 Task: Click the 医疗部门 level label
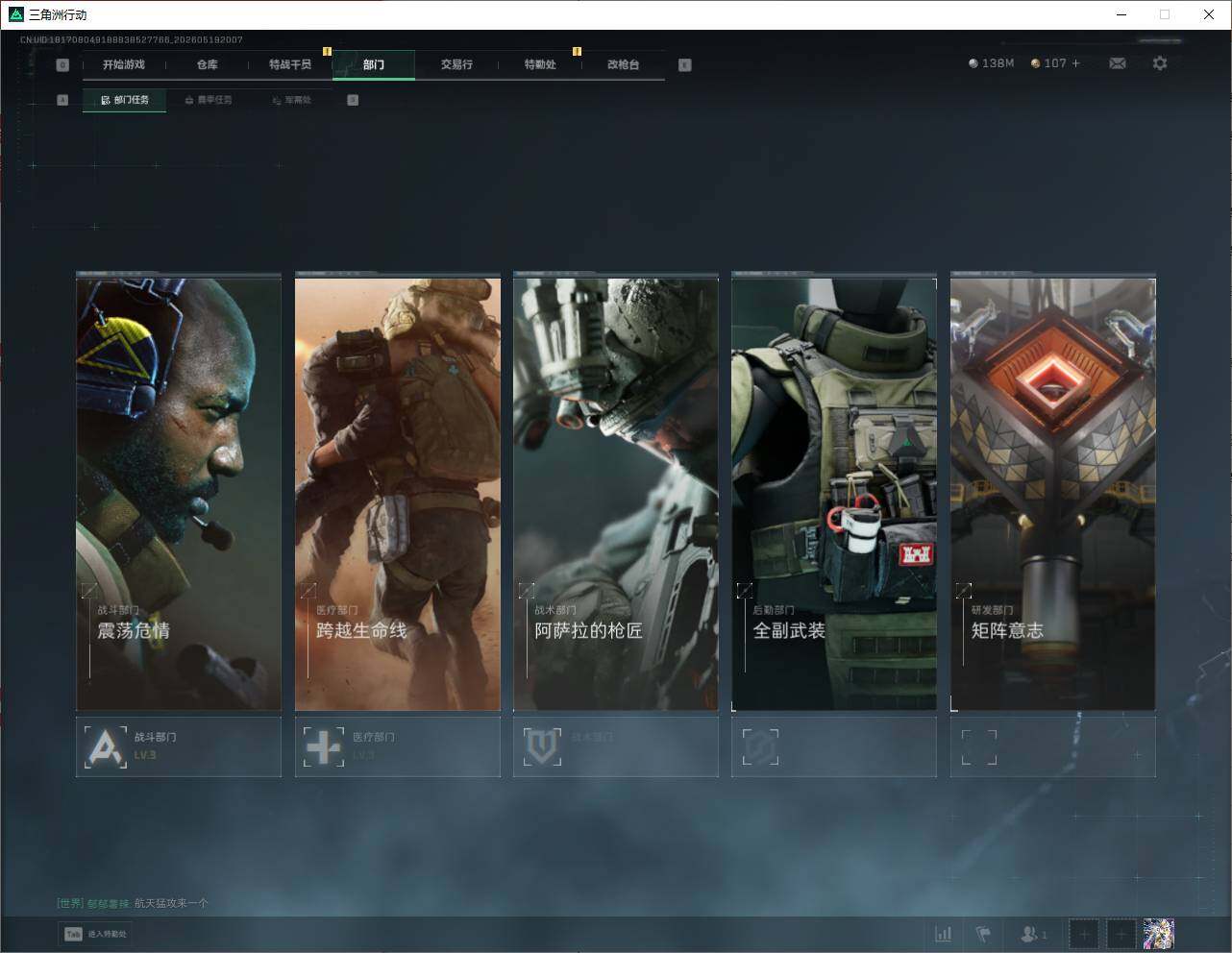tap(363, 755)
